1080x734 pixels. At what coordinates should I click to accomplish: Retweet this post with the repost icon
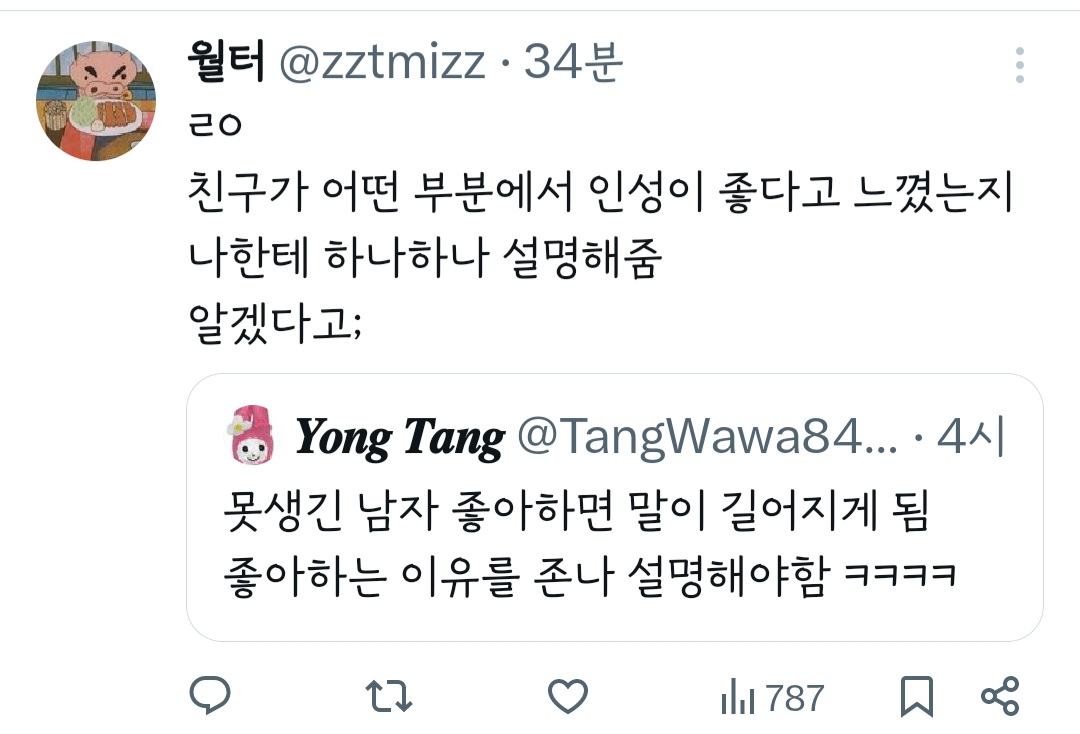coord(388,696)
